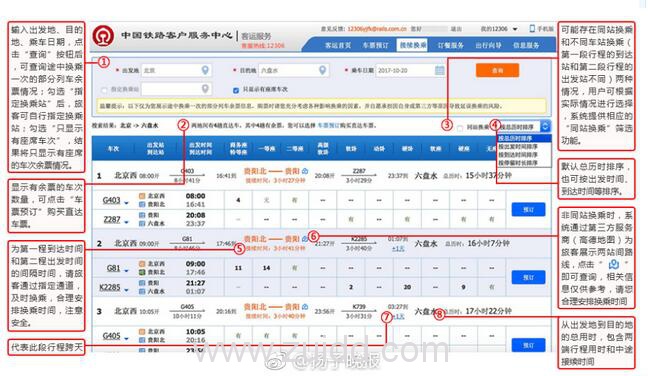Choose 按总历时排序 in sort list
This screenshot has width=648, height=376.
point(524,138)
